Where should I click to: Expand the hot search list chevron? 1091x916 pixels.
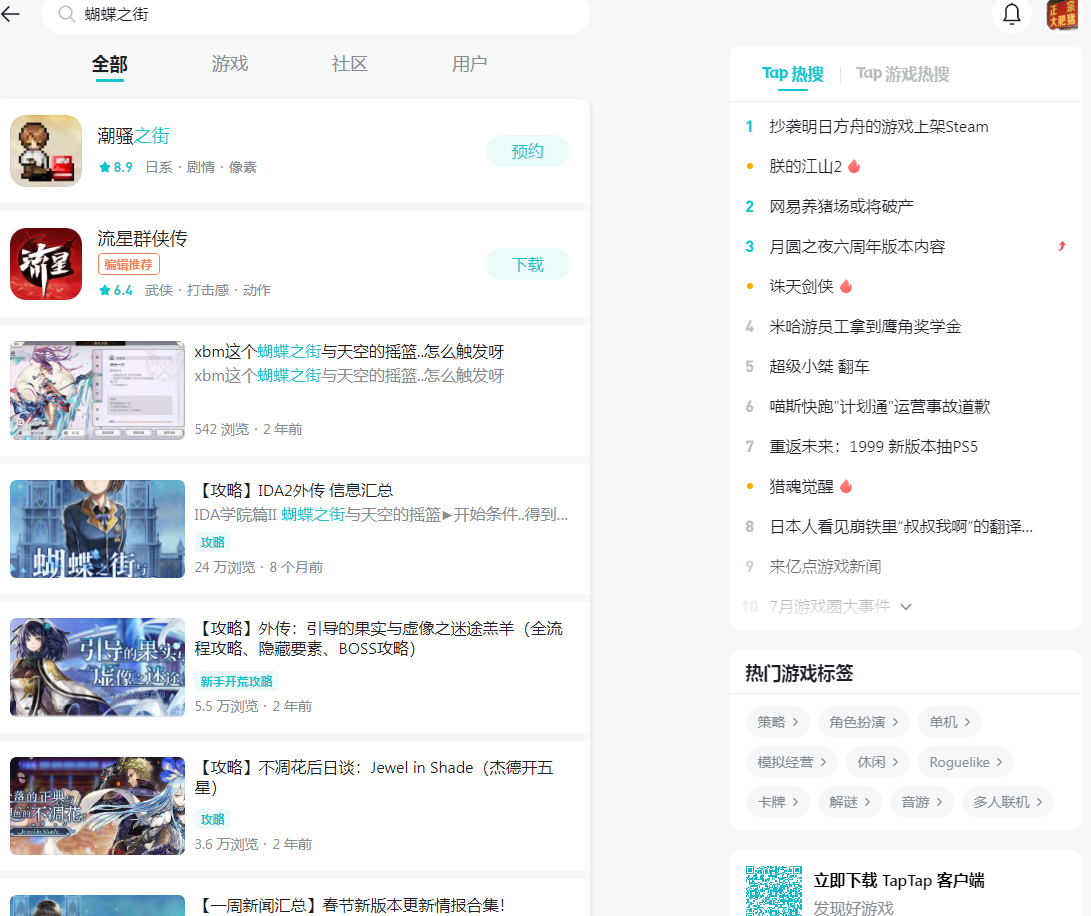pyautogui.click(x=906, y=606)
